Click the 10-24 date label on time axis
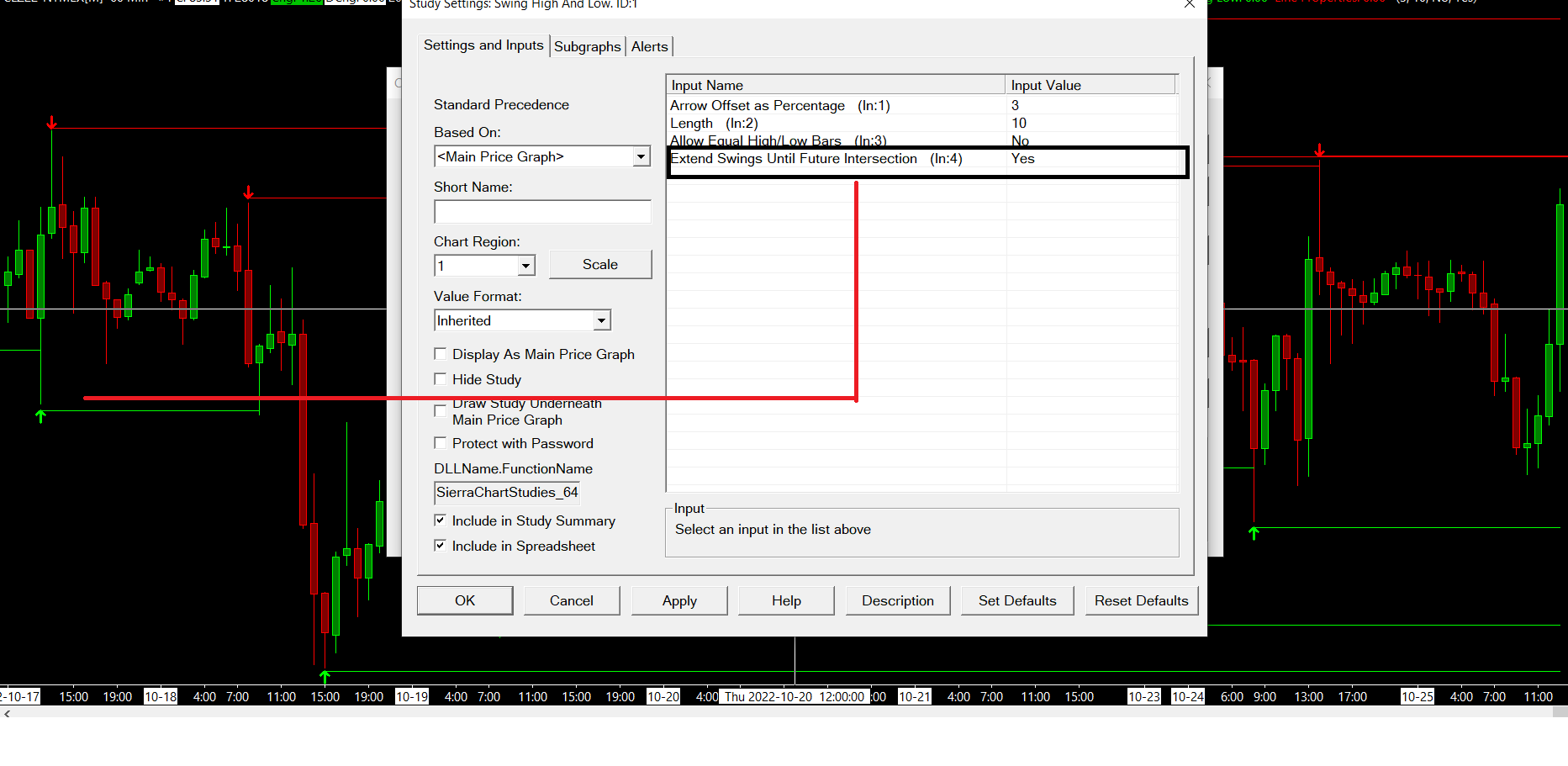The width and height of the screenshot is (1568, 766). click(x=1188, y=696)
